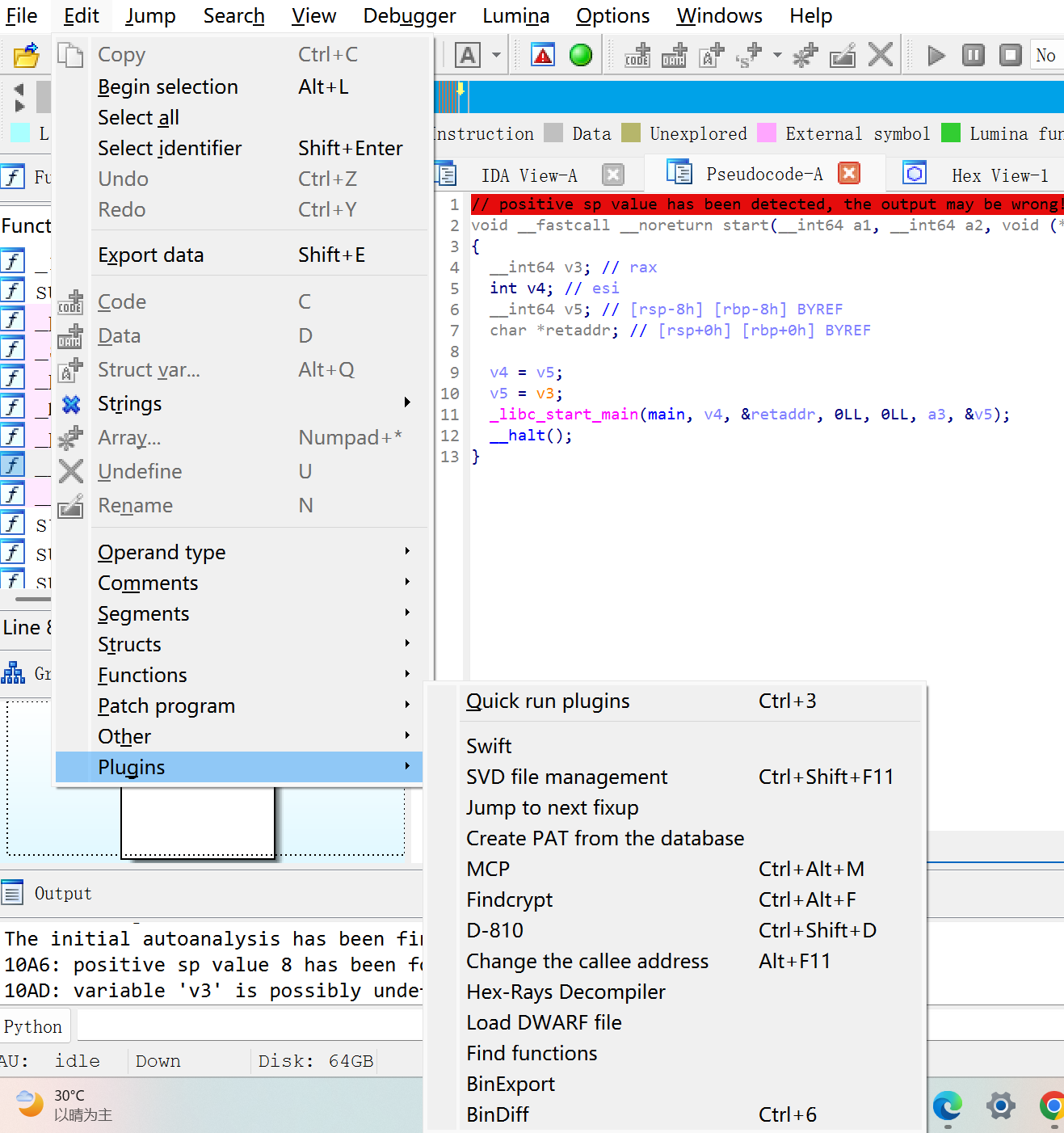Click the Lumina function legend color swatch
This screenshot has width=1064, height=1133.
pos(951,133)
